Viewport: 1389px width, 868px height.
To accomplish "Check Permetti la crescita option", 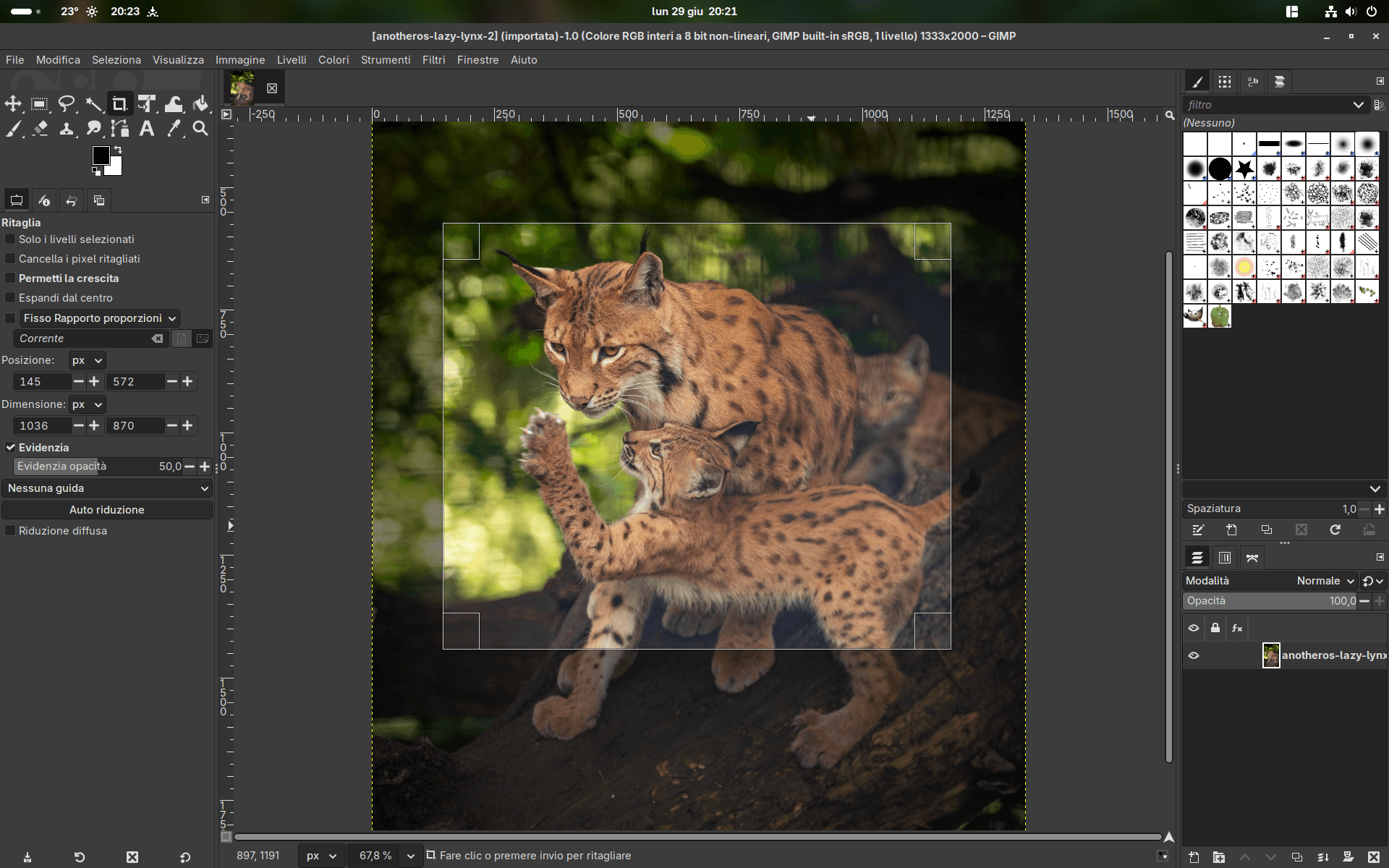I will click(x=10, y=278).
